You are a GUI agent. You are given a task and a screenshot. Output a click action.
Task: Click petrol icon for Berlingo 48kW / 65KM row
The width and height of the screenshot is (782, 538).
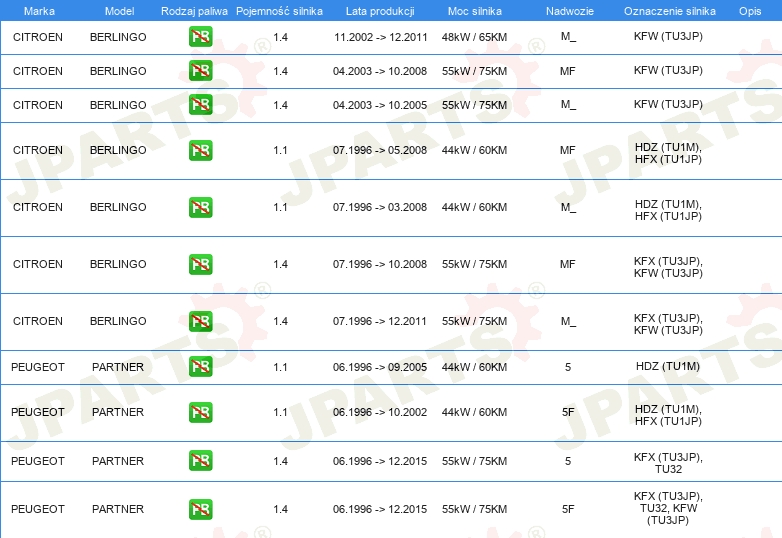point(200,37)
